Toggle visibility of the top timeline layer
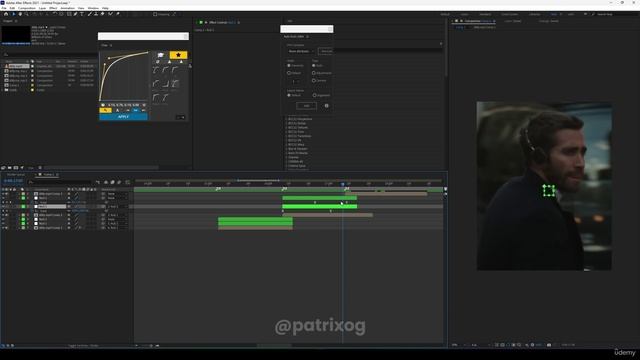 [4, 194]
